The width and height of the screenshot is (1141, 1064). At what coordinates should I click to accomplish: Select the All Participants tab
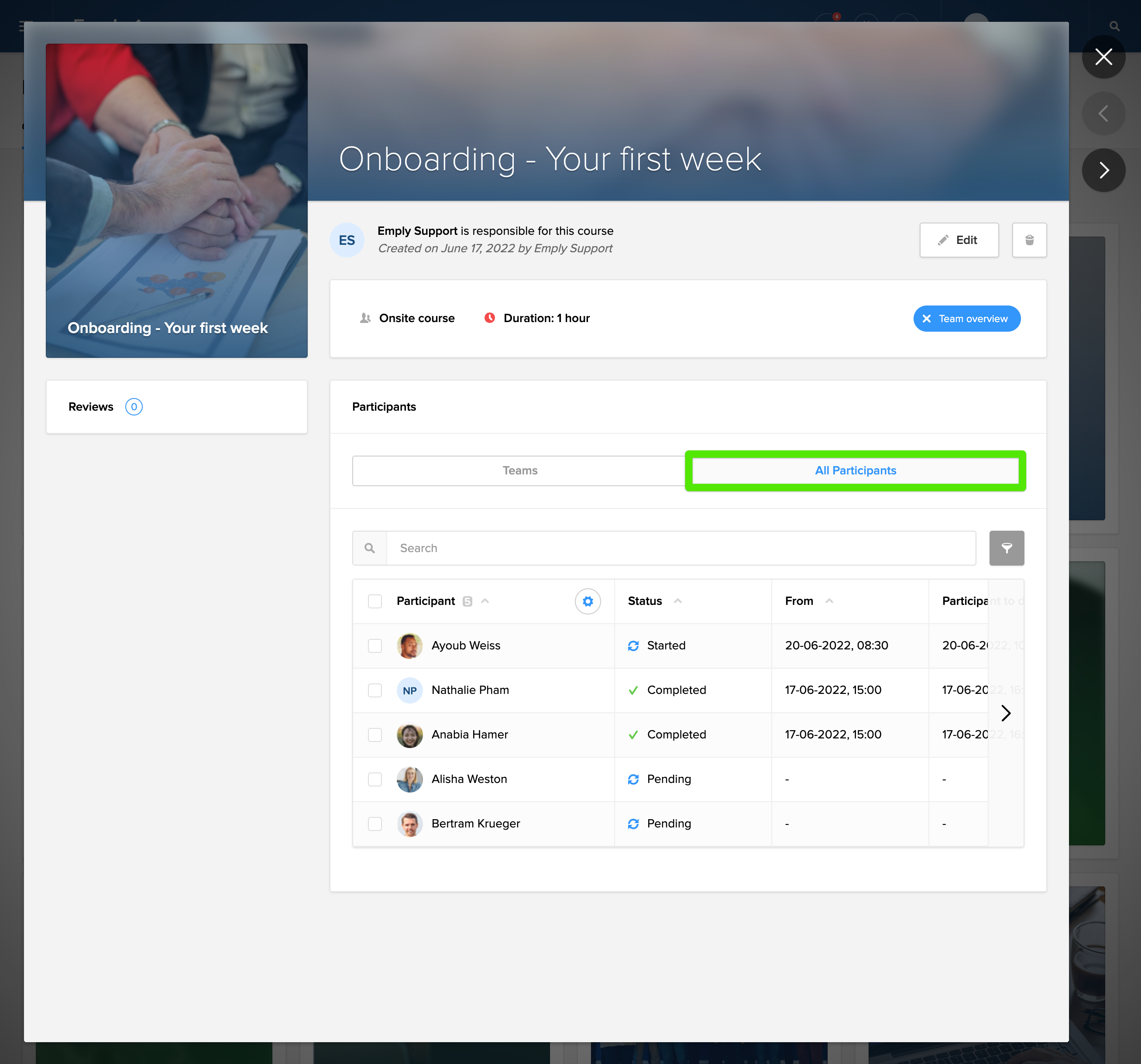click(x=855, y=470)
